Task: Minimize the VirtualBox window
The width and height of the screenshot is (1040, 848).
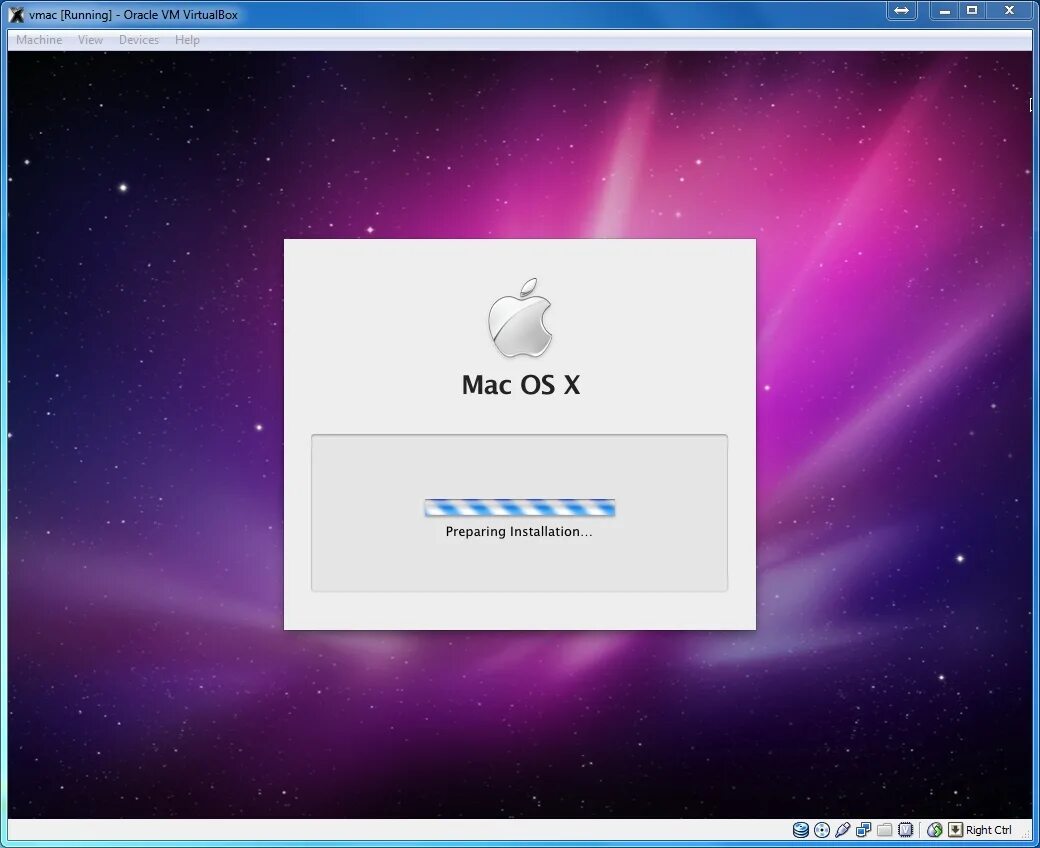Action: (x=944, y=10)
